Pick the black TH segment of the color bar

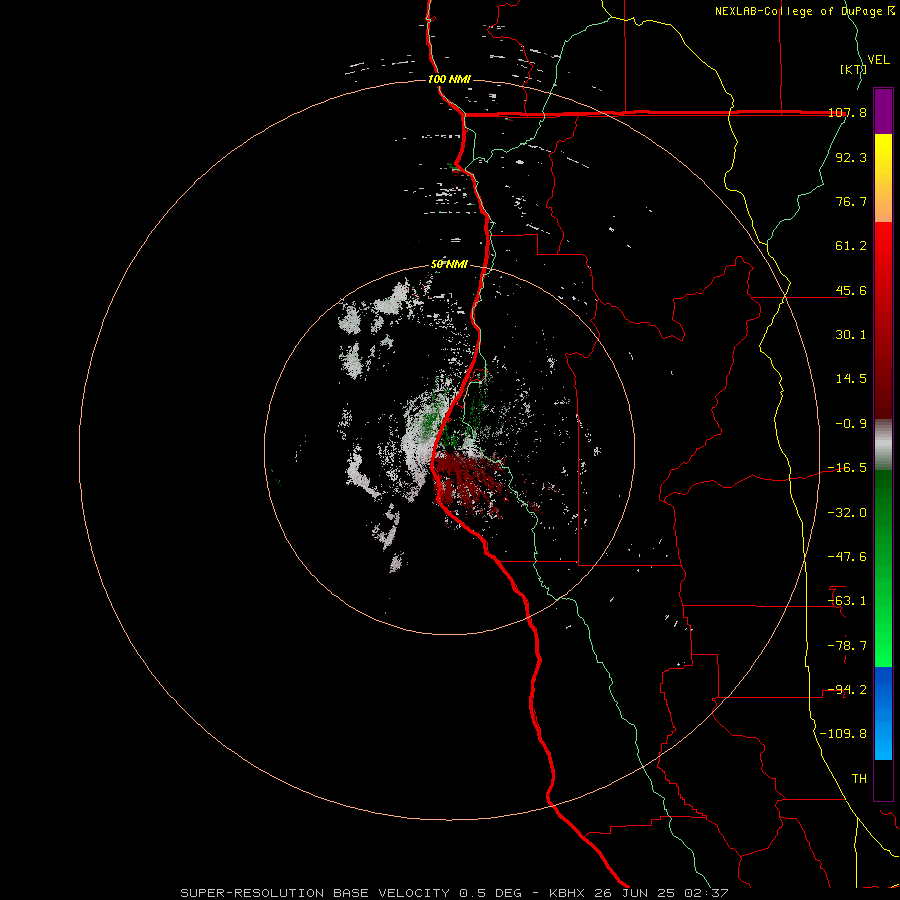click(x=883, y=780)
